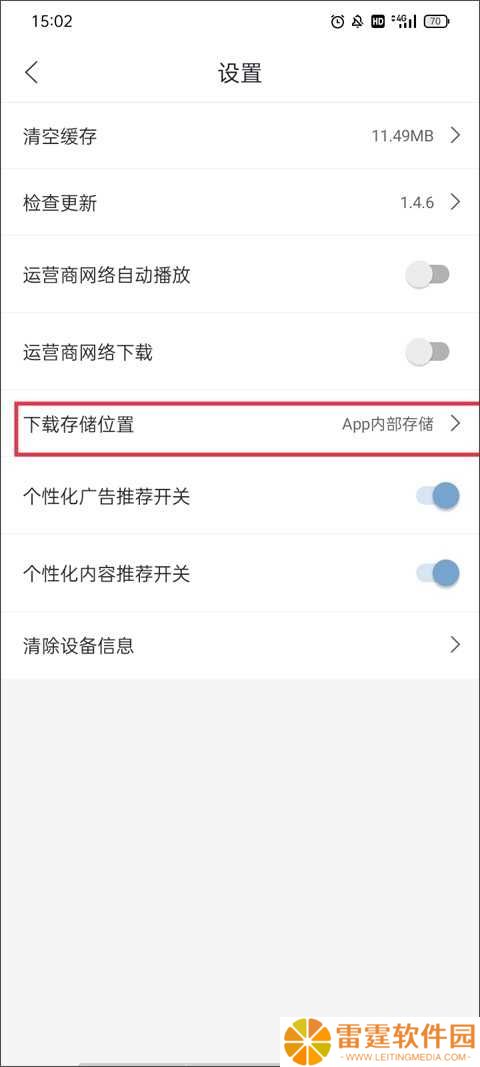
Task: Turn off 个性化广告推荐开关 toggle
Action: (438, 496)
